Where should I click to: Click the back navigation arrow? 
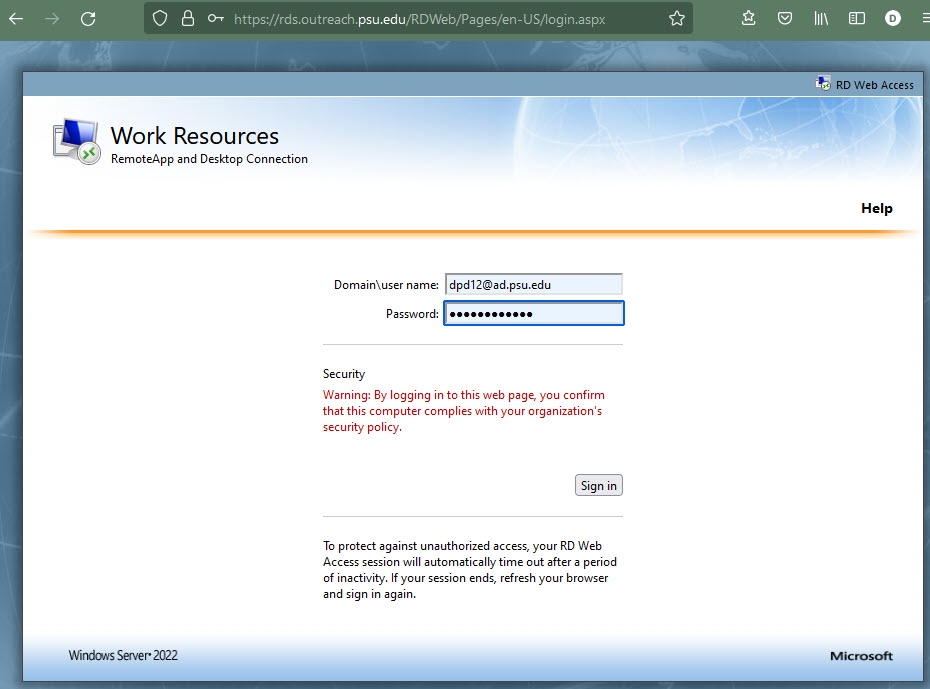click(15, 17)
